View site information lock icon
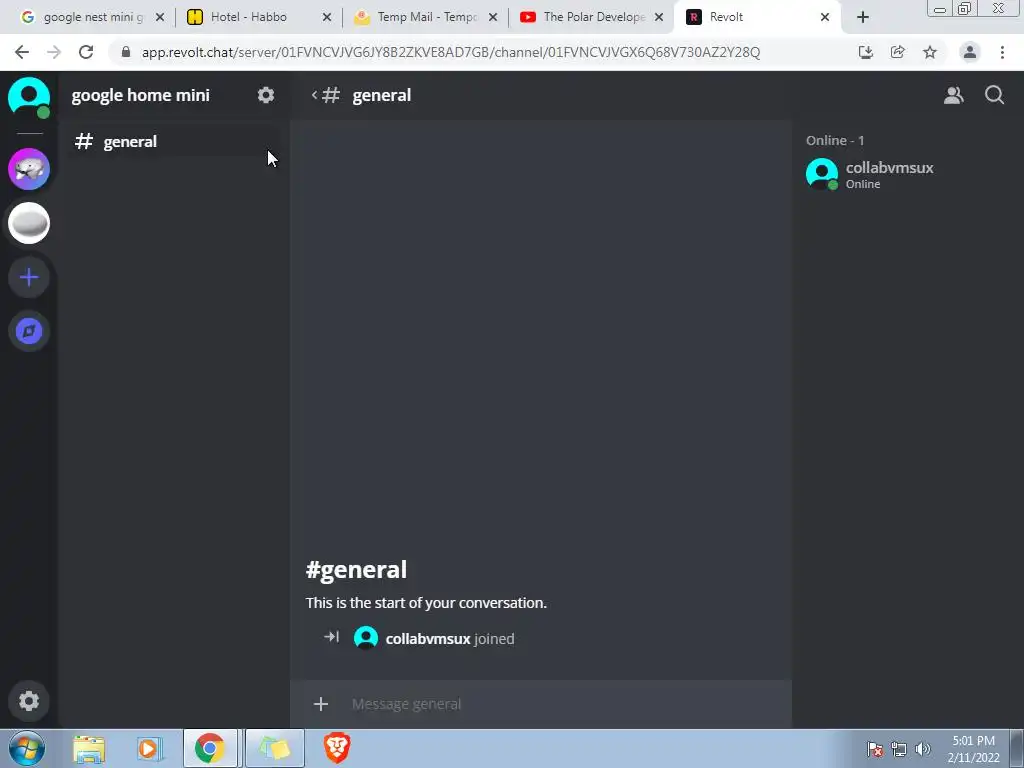 126,52
